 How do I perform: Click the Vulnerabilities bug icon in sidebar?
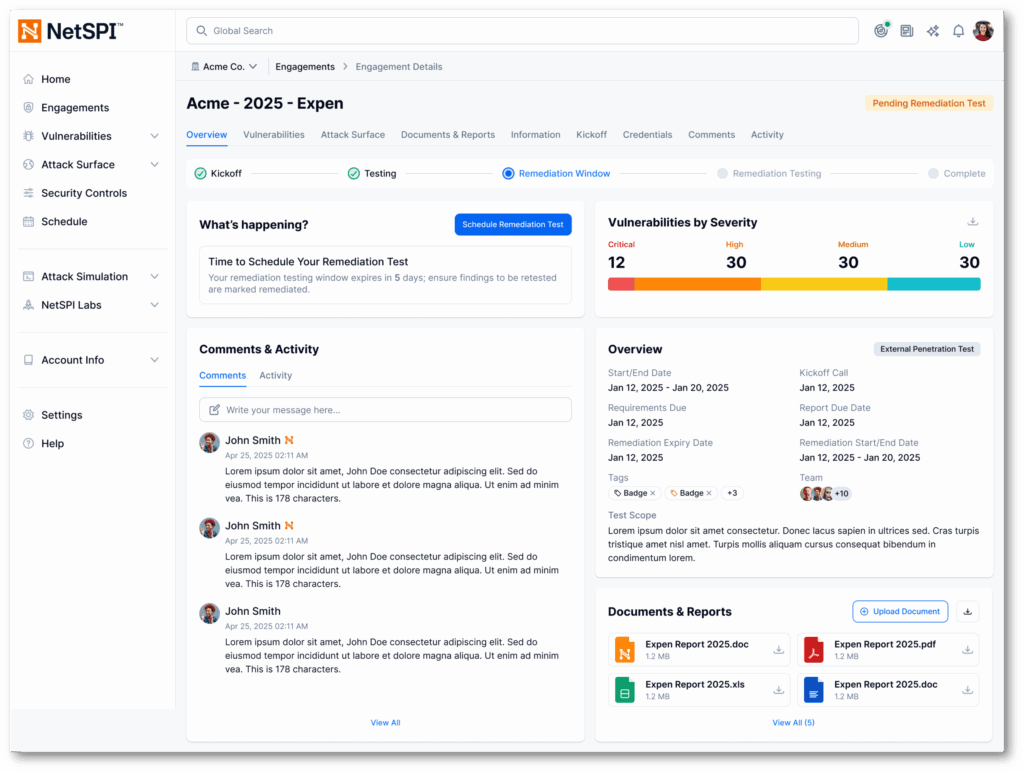point(28,136)
